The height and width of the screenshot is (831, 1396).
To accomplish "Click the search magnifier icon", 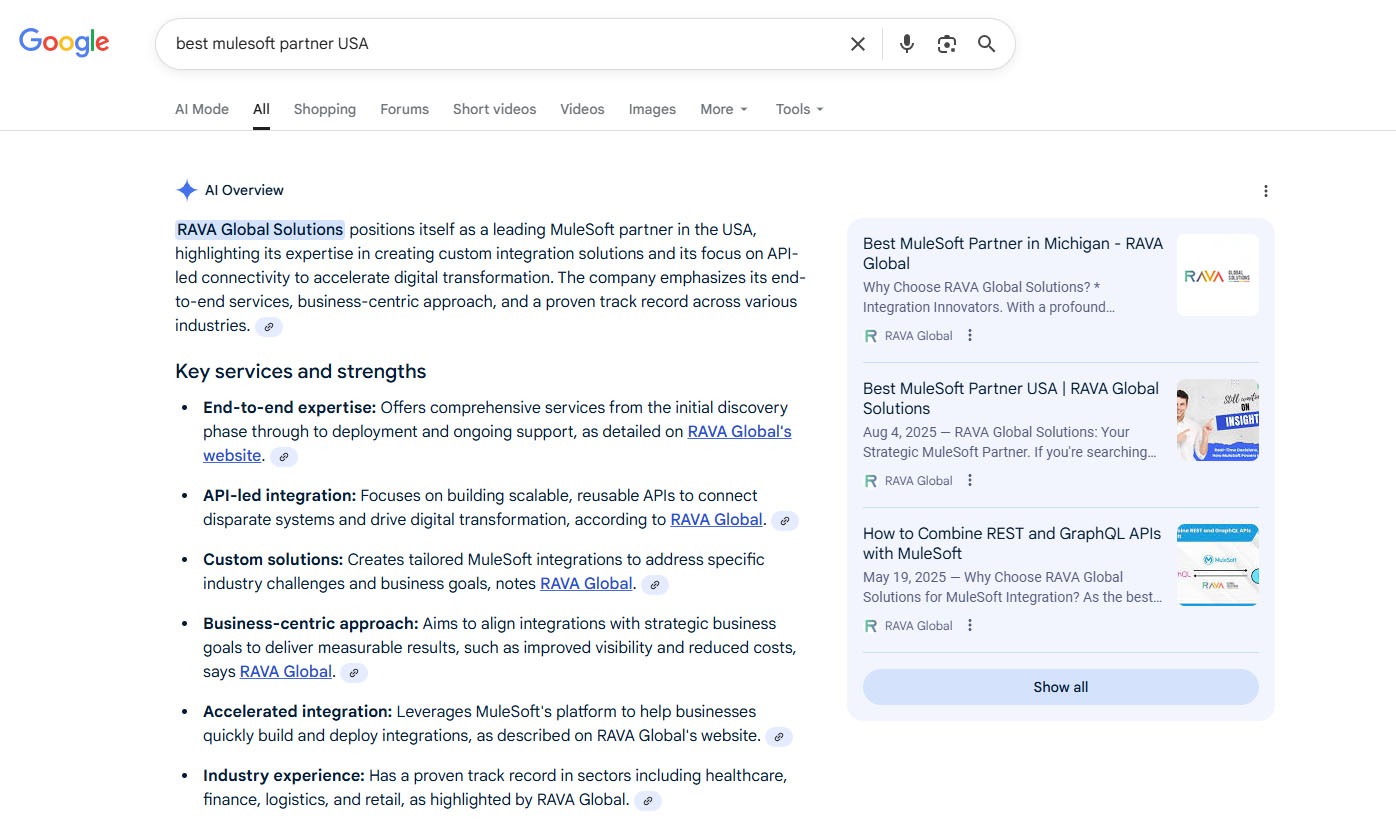I will [x=986, y=43].
